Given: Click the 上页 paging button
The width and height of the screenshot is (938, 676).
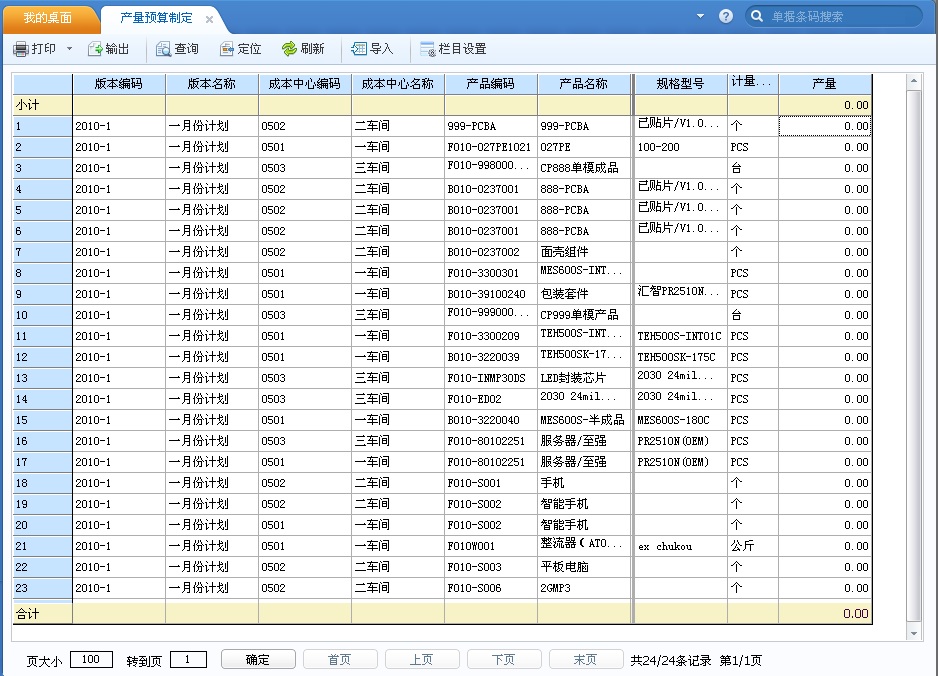Looking at the screenshot, I should pyautogui.click(x=422, y=659).
